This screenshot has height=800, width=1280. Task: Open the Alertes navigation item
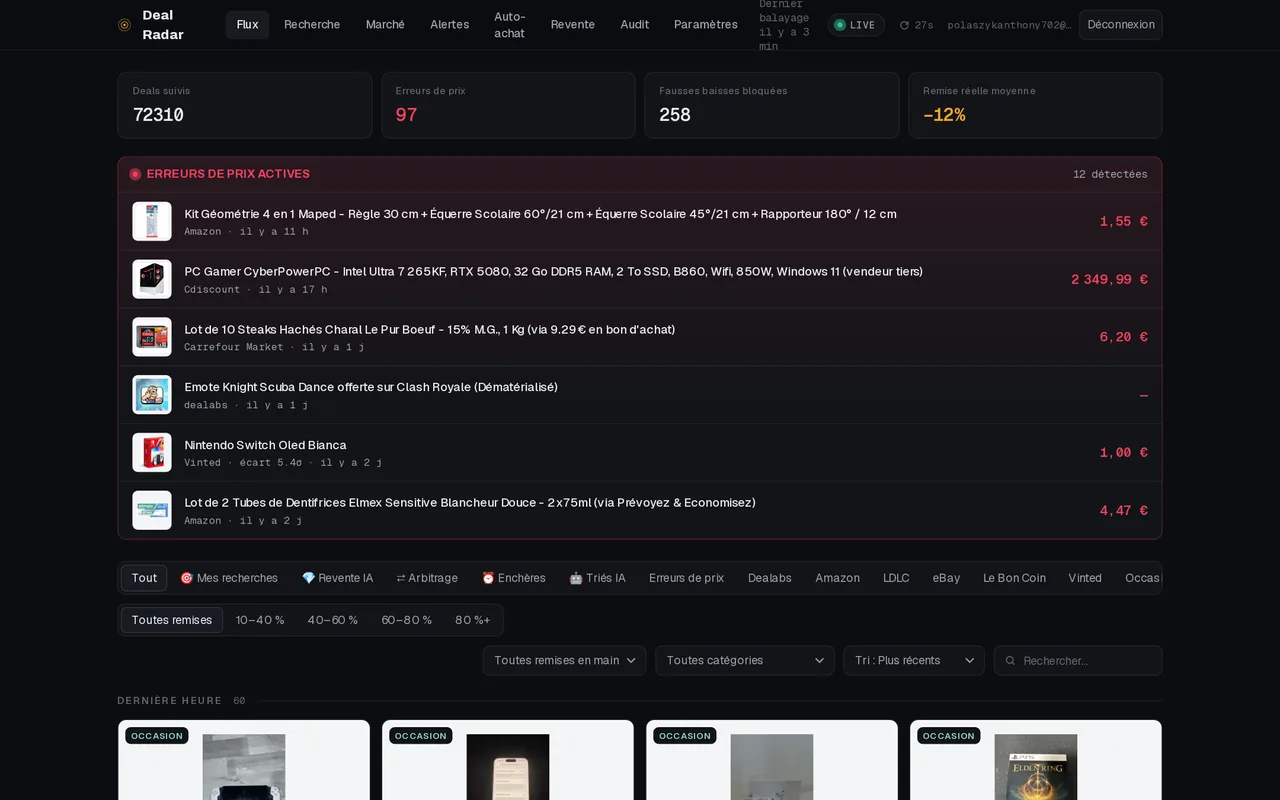449,25
